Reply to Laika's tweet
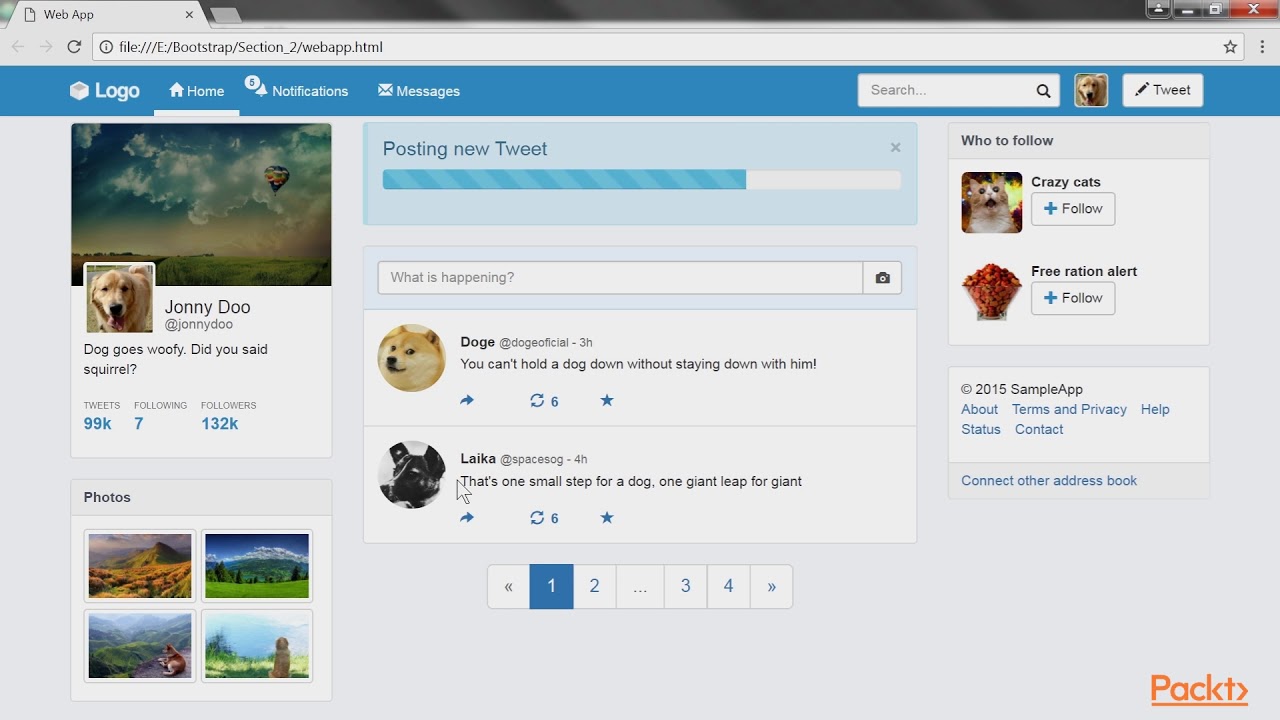Viewport: 1280px width, 720px height. pos(467,517)
